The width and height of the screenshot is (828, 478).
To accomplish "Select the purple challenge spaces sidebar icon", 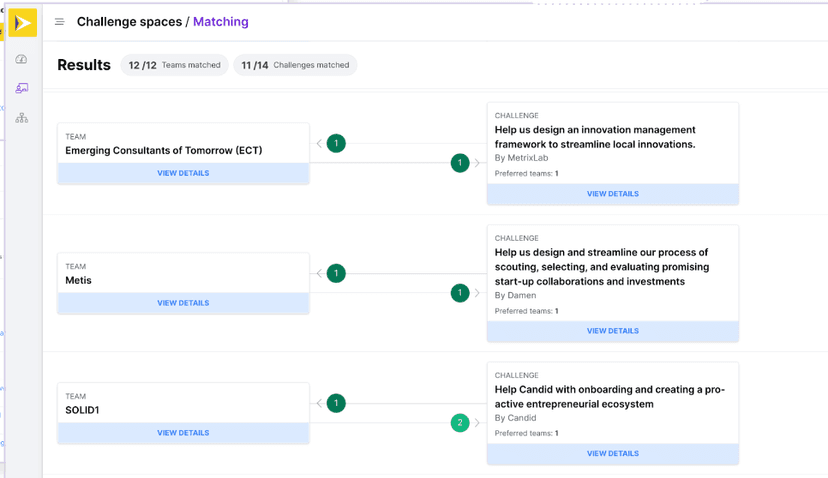I will point(22,89).
